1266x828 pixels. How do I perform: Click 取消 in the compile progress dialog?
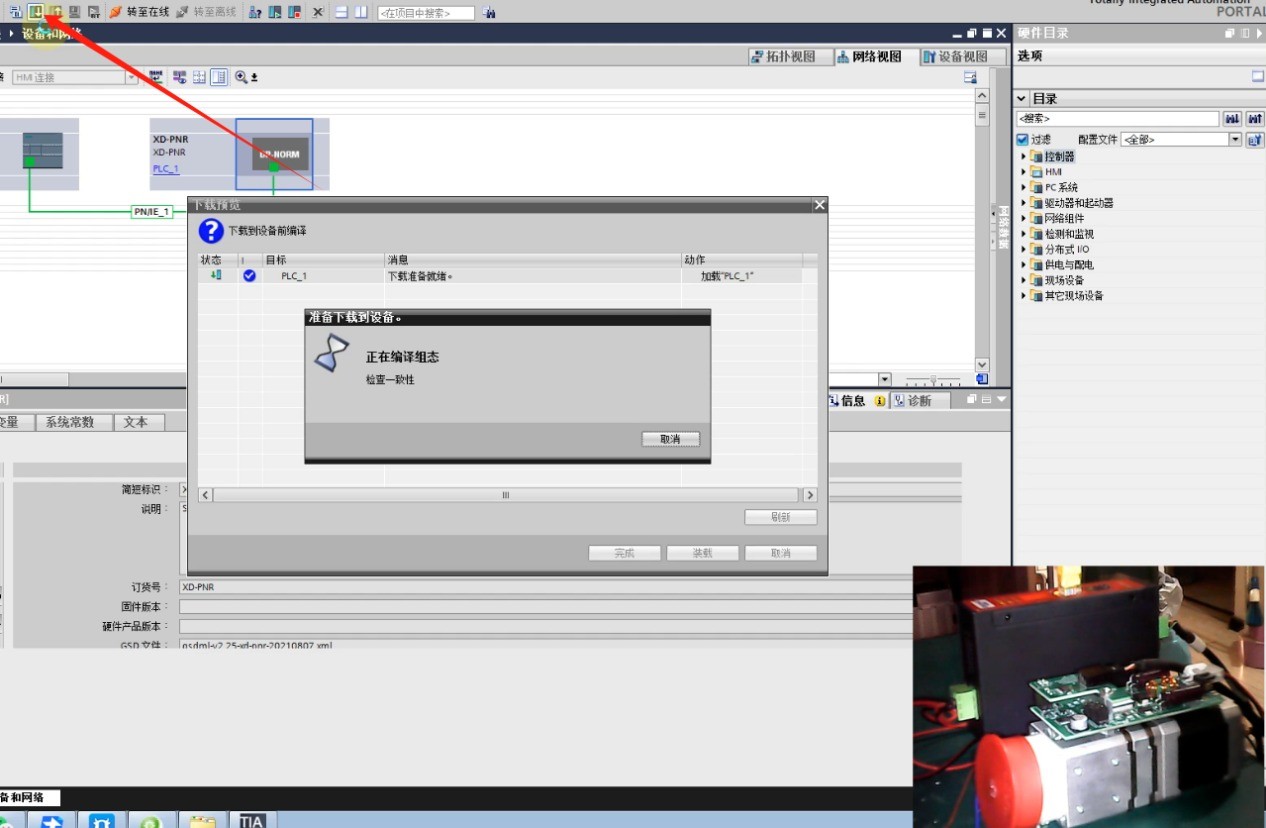coord(670,439)
